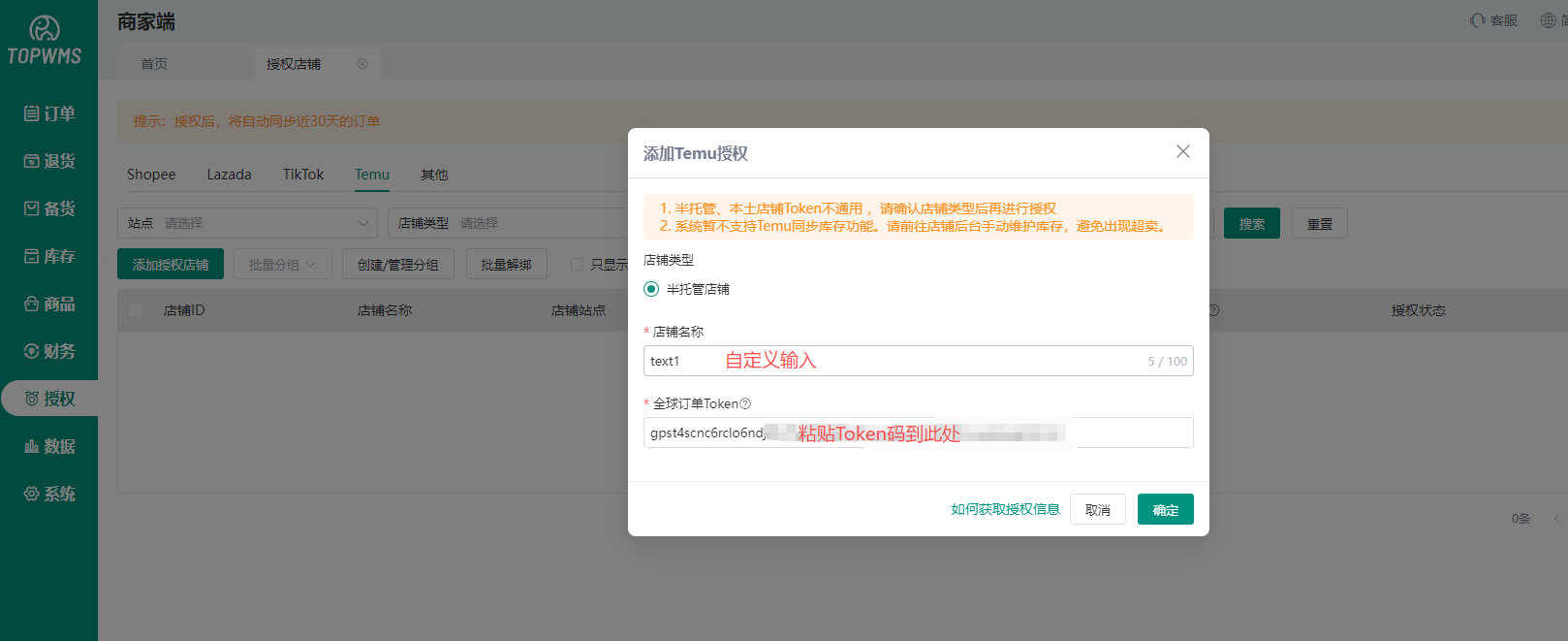Select the Temu platform tab
This screenshot has height=641, width=1568.
click(372, 175)
